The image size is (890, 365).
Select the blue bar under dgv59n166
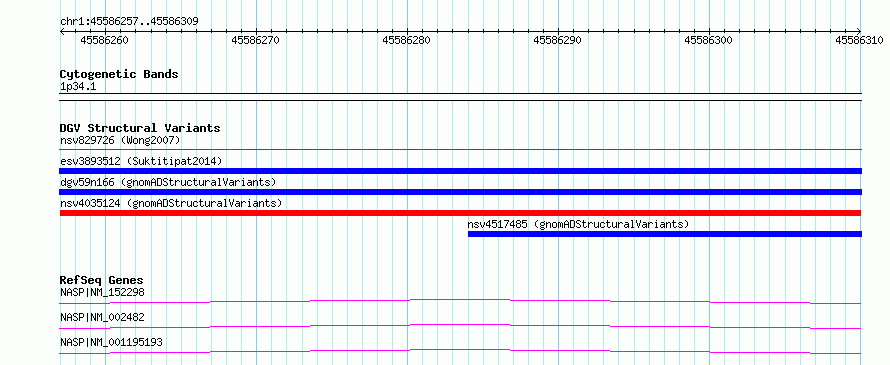pos(460,192)
